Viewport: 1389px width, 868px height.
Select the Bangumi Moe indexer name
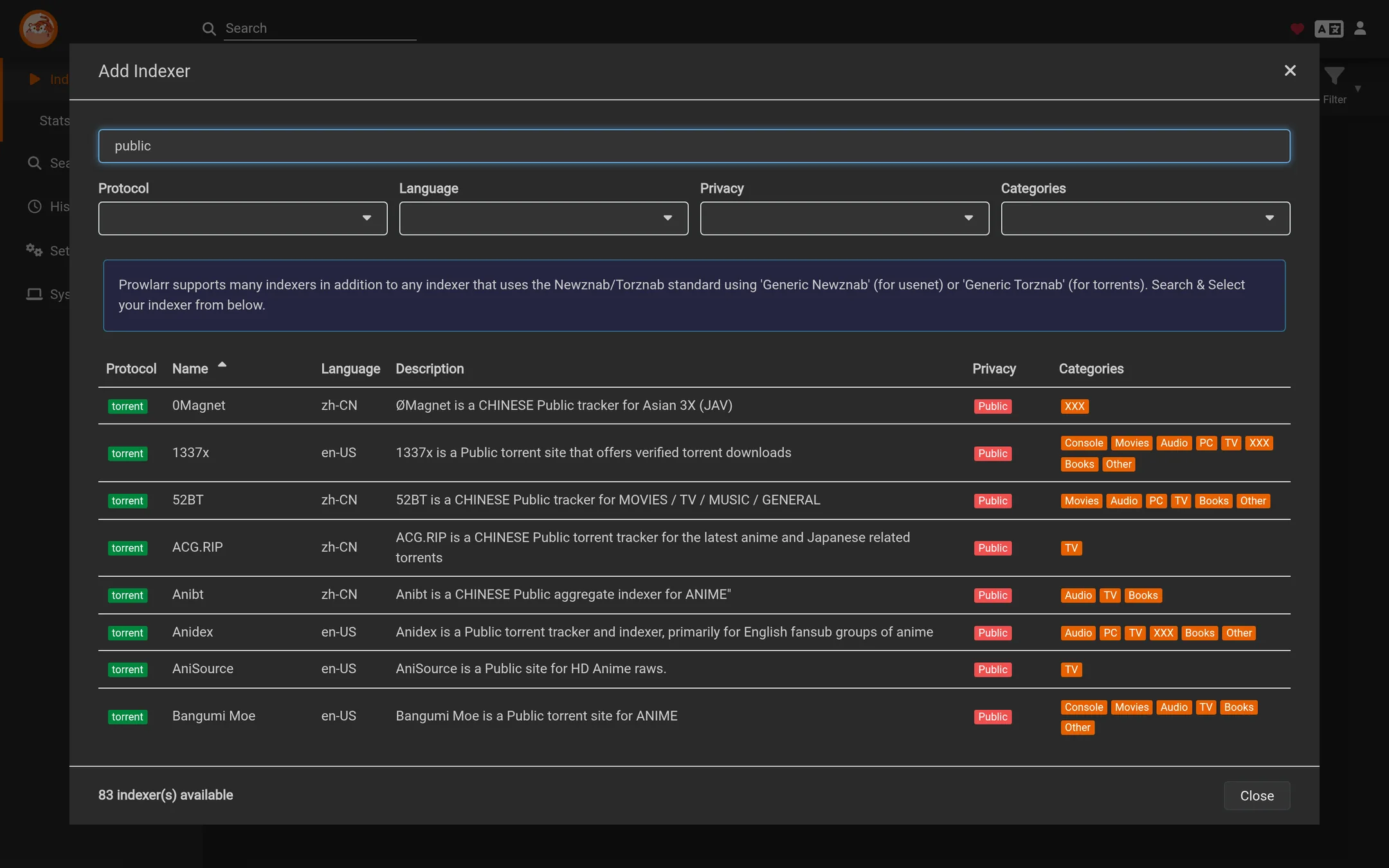213,716
